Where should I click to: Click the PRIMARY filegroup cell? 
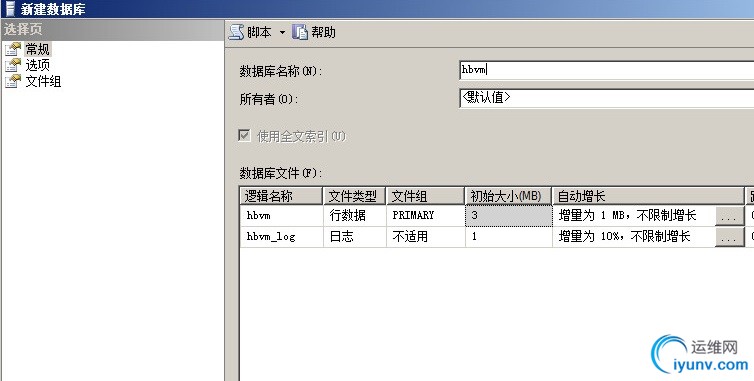tap(426, 216)
